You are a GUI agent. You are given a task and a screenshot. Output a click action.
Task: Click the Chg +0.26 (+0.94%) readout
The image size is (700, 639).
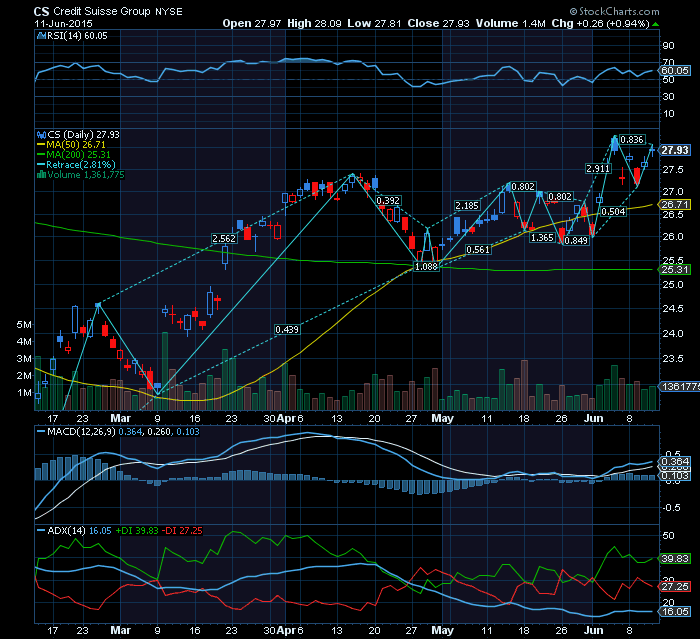[600, 23]
